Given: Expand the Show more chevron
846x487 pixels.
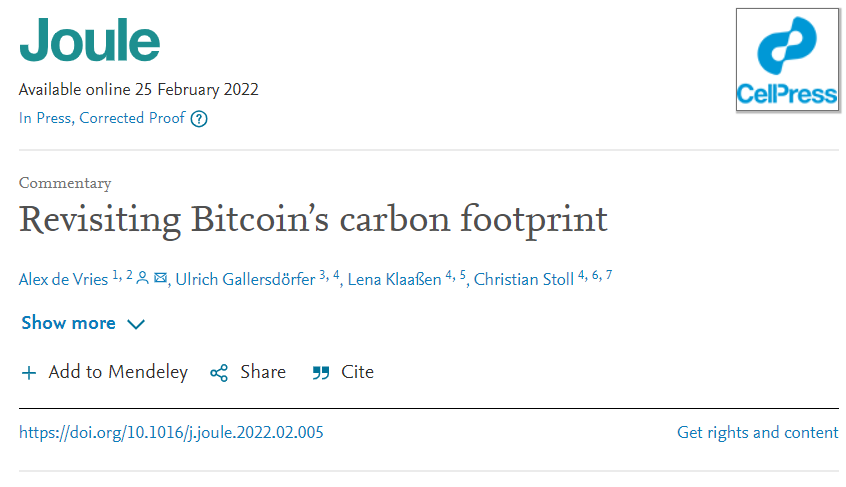Looking at the screenshot, I should click(137, 324).
